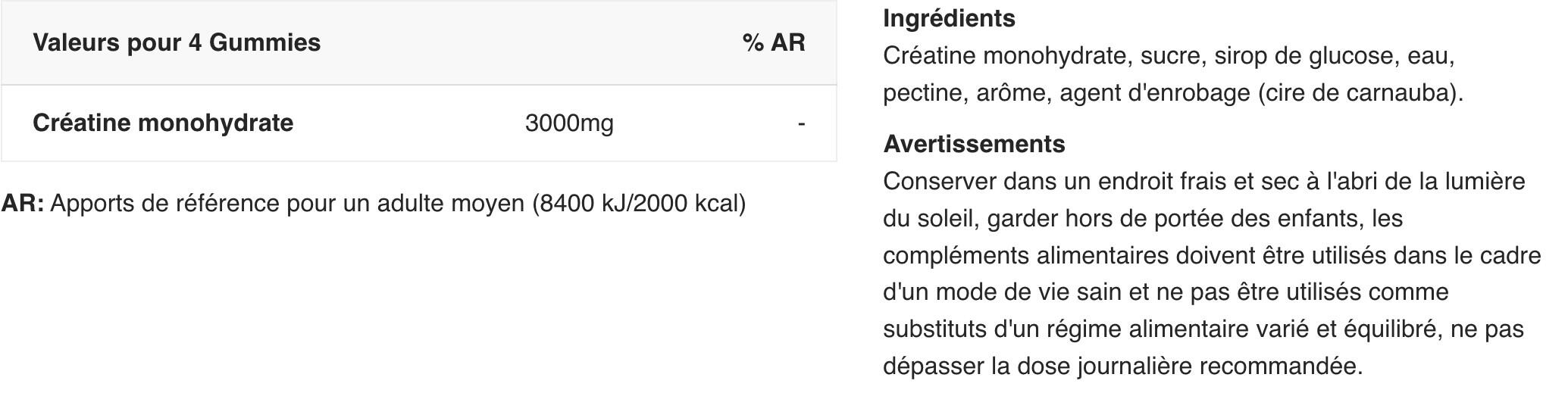This screenshot has width=1568, height=418.
Task: Click the "Avertissements" heading
Action: [974, 144]
